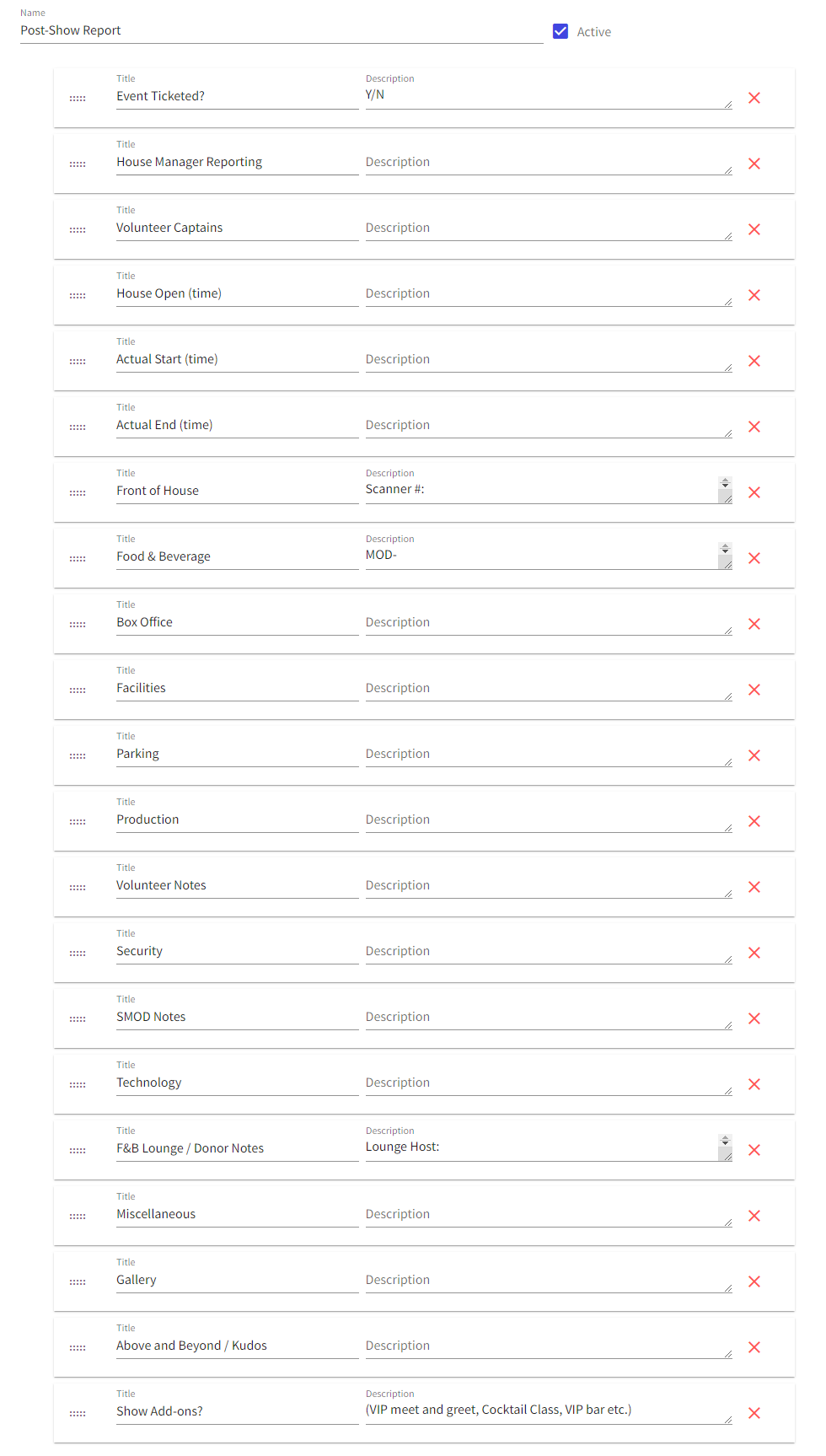The image size is (826, 1456).
Task: Click scroll arrows in Lounge Host: description
Action: (x=725, y=1141)
